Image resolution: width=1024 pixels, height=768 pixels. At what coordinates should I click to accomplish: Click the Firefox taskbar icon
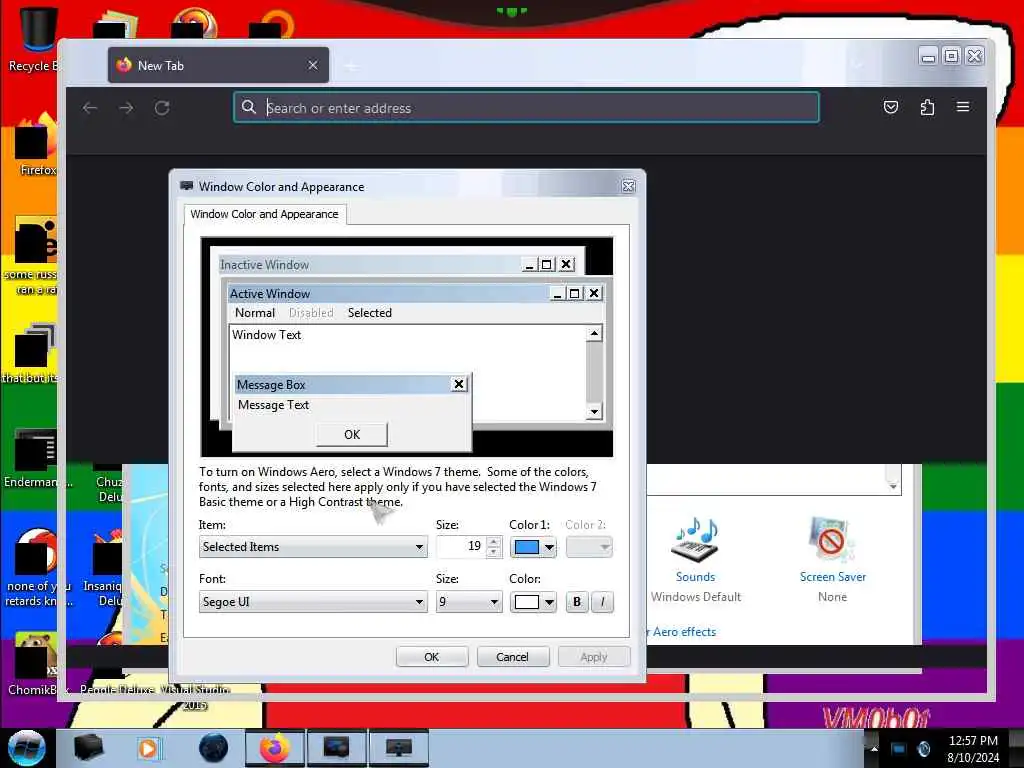point(274,748)
